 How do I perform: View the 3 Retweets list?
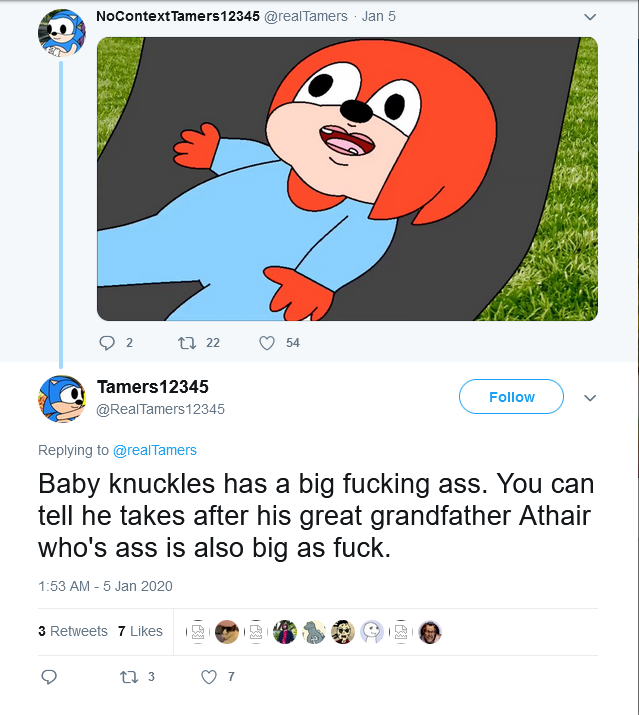click(x=73, y=631)
